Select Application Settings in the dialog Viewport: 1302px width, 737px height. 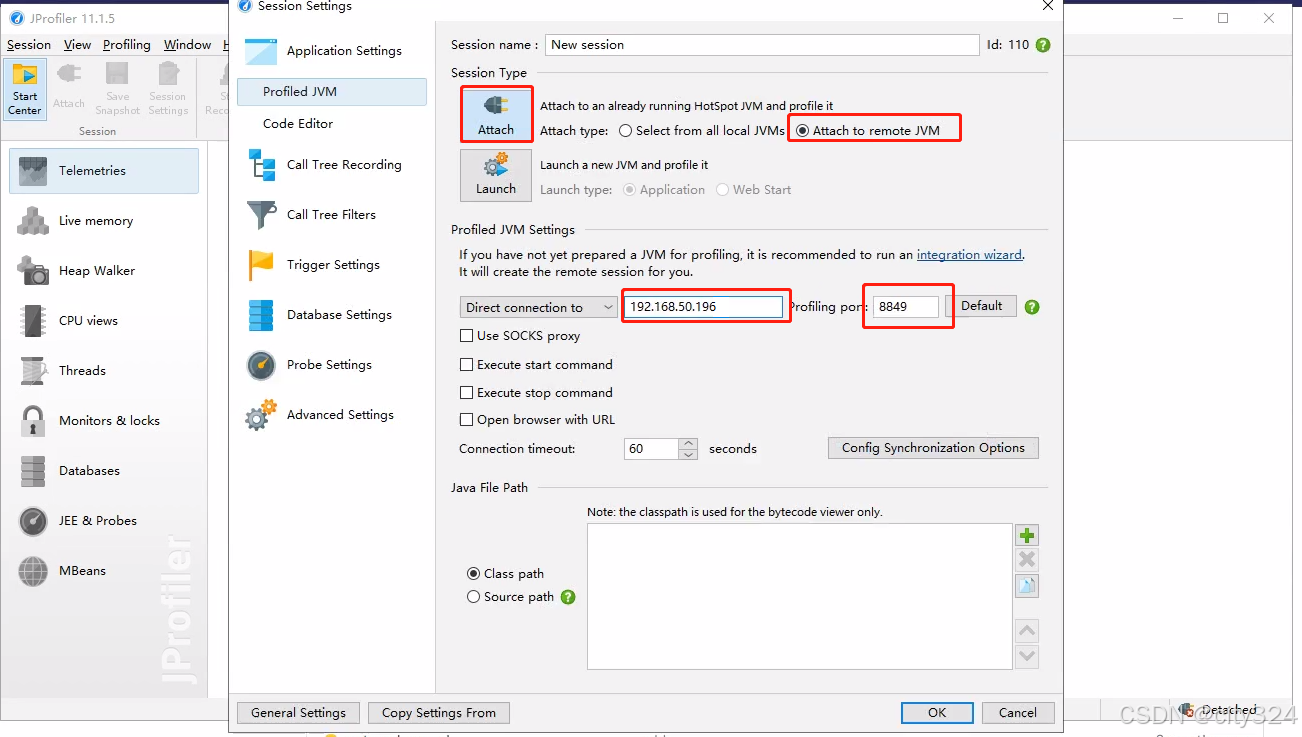332,51
